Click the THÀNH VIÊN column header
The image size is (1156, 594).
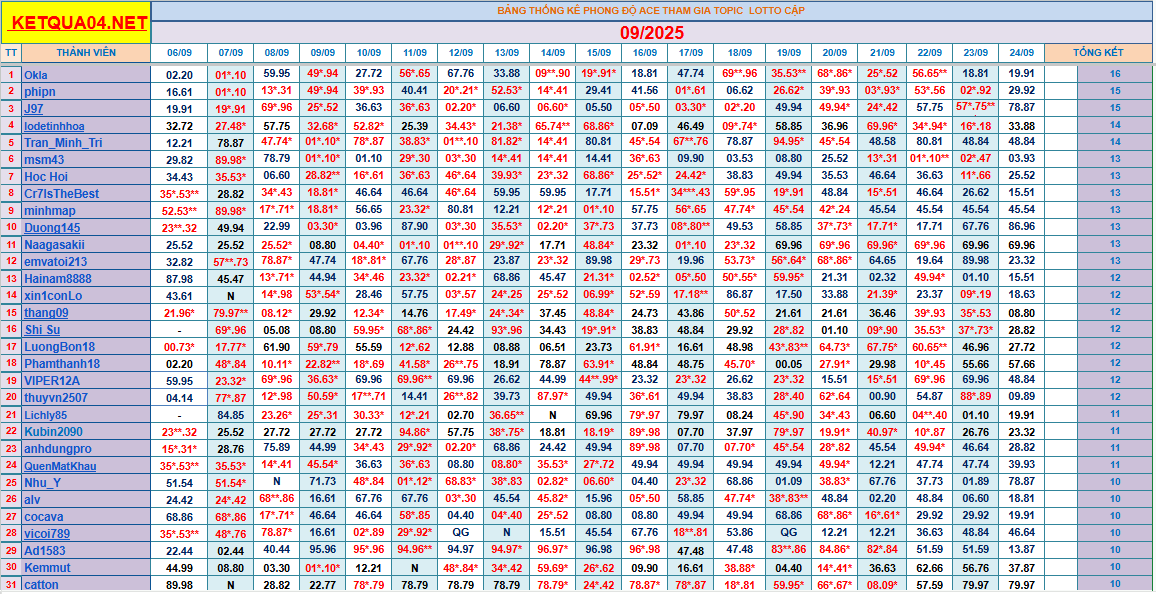tap(85, 52)
